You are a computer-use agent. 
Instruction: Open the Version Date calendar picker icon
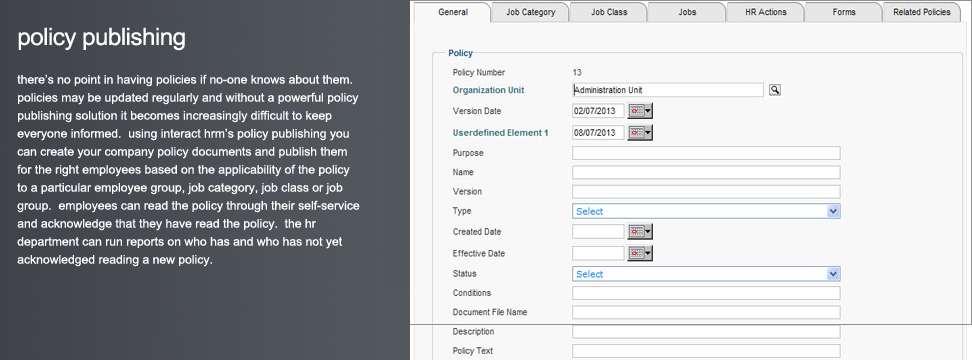640,112
